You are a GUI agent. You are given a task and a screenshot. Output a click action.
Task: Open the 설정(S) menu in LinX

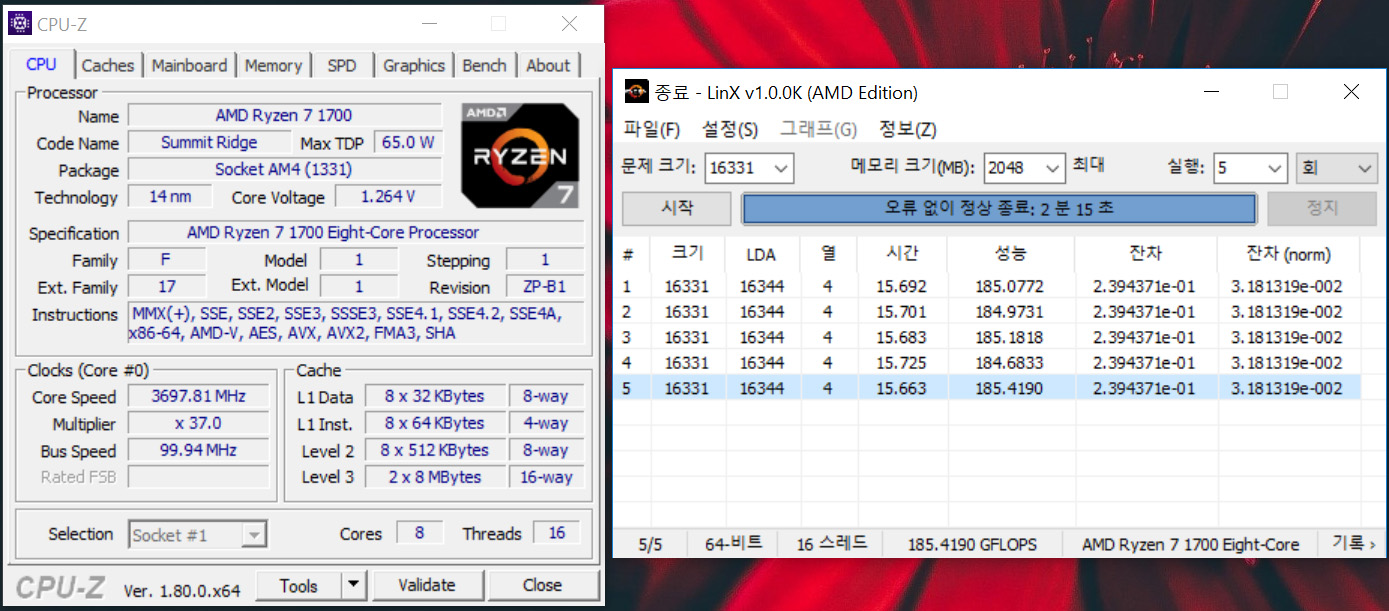pyautogui.click(x=730, y=129)
